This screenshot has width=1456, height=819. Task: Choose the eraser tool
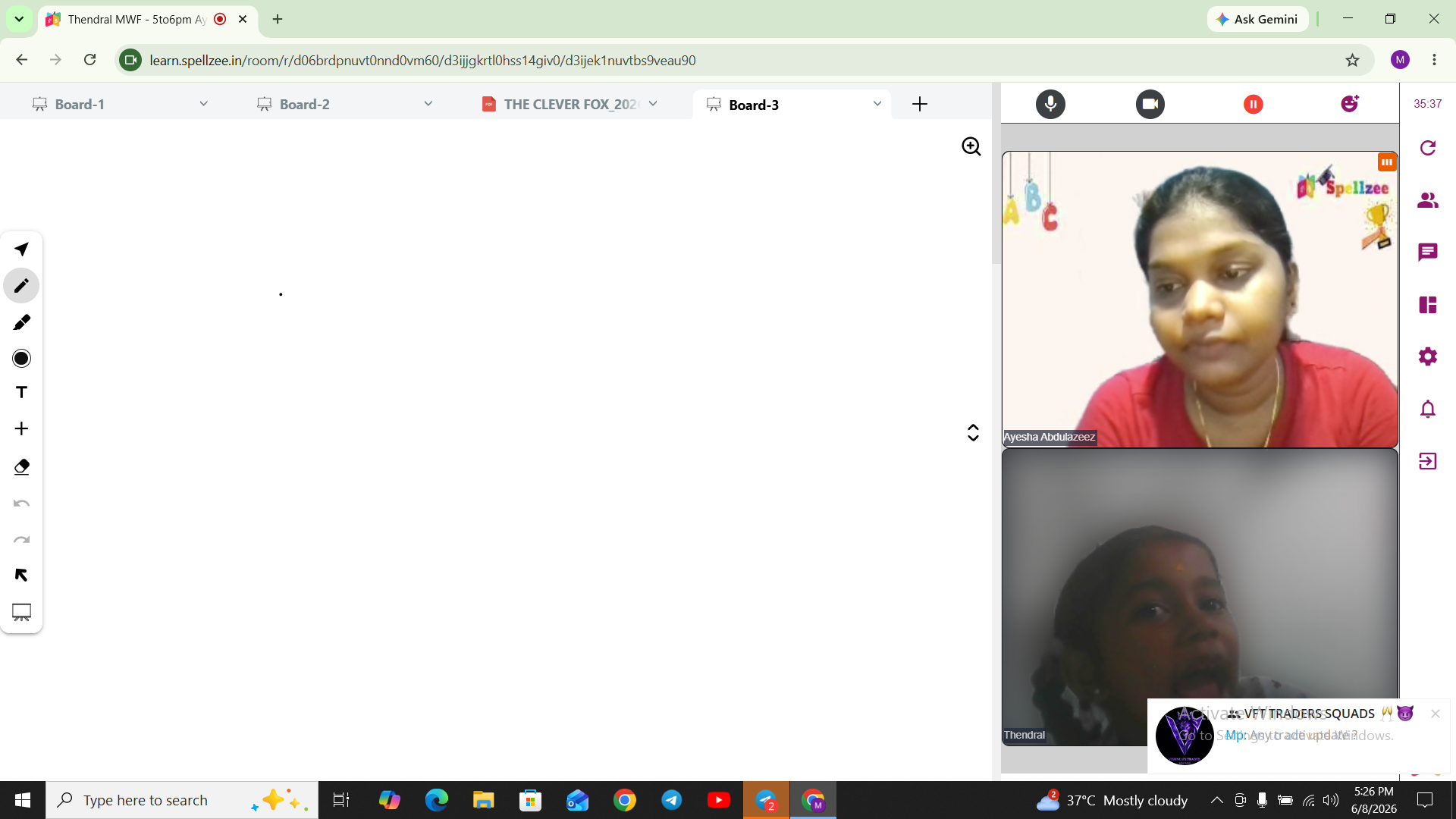click(x=21, y=466)
